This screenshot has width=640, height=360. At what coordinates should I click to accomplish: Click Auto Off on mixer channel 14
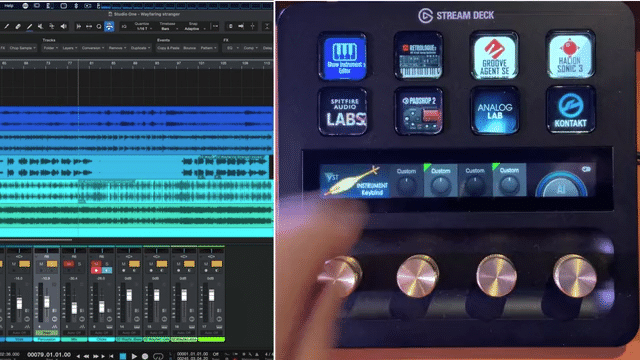click(x=129, y=333)
